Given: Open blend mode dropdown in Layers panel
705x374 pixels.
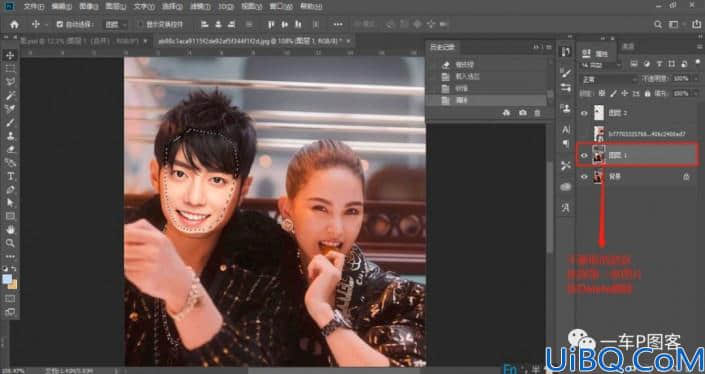Looking at the screenshot, I should pos(609,79).
